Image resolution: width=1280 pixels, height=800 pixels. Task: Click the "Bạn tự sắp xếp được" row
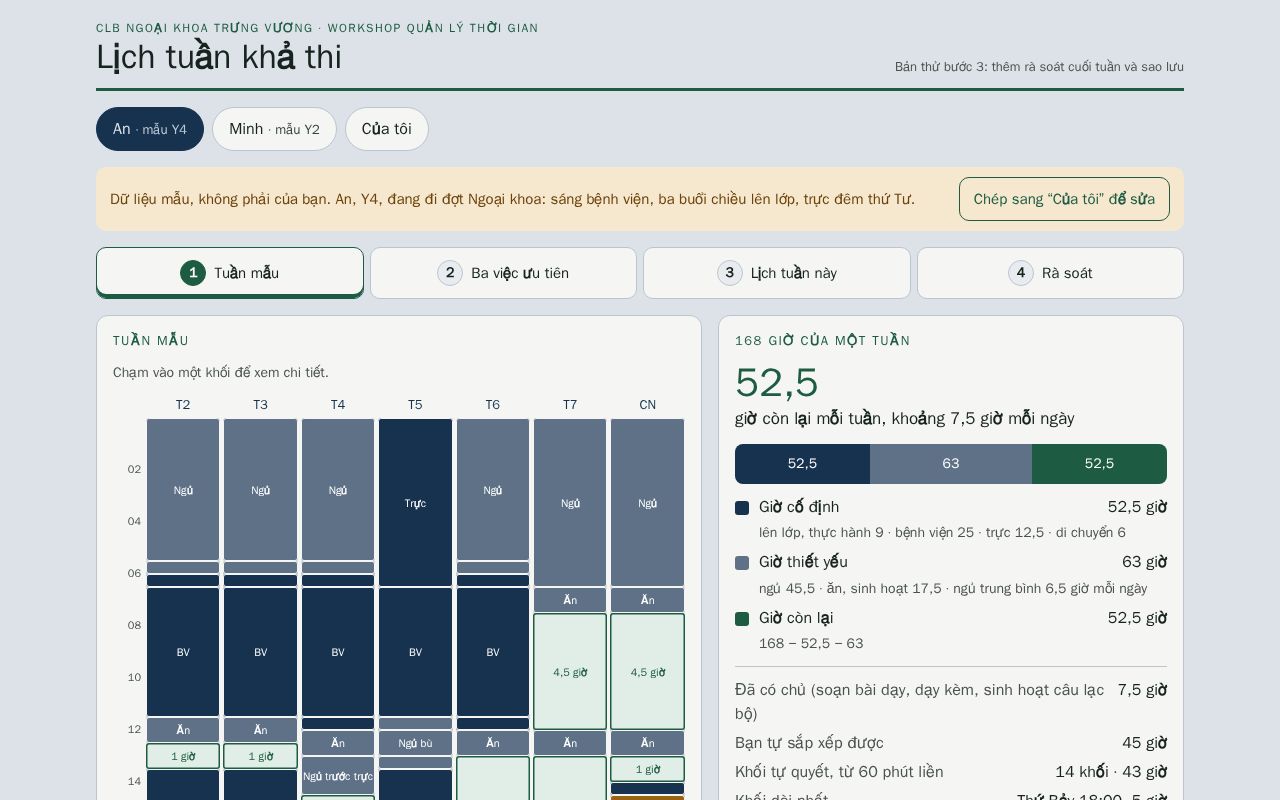tap(951, 743)
